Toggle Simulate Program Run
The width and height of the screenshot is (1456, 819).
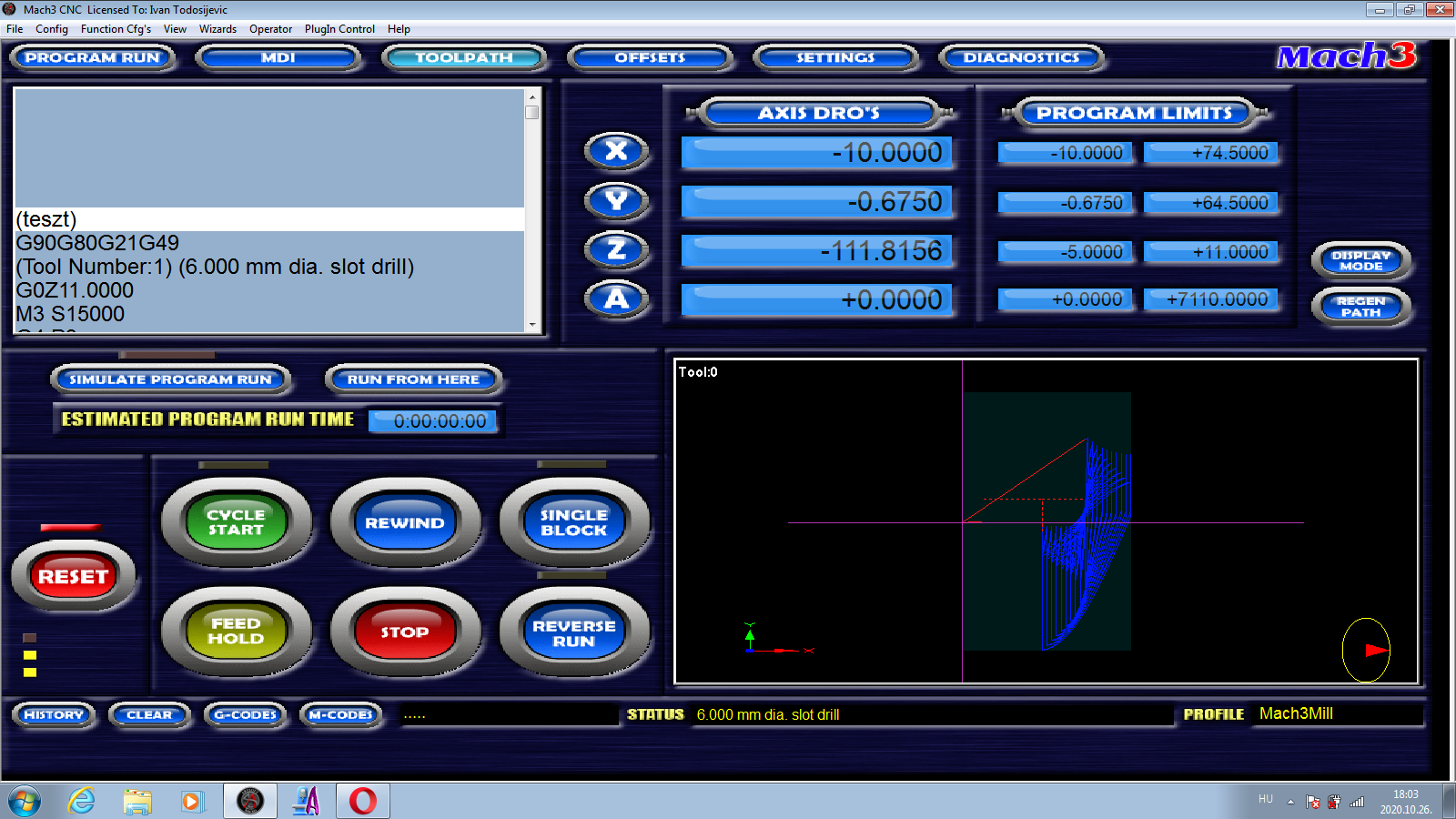pos(170,379)
